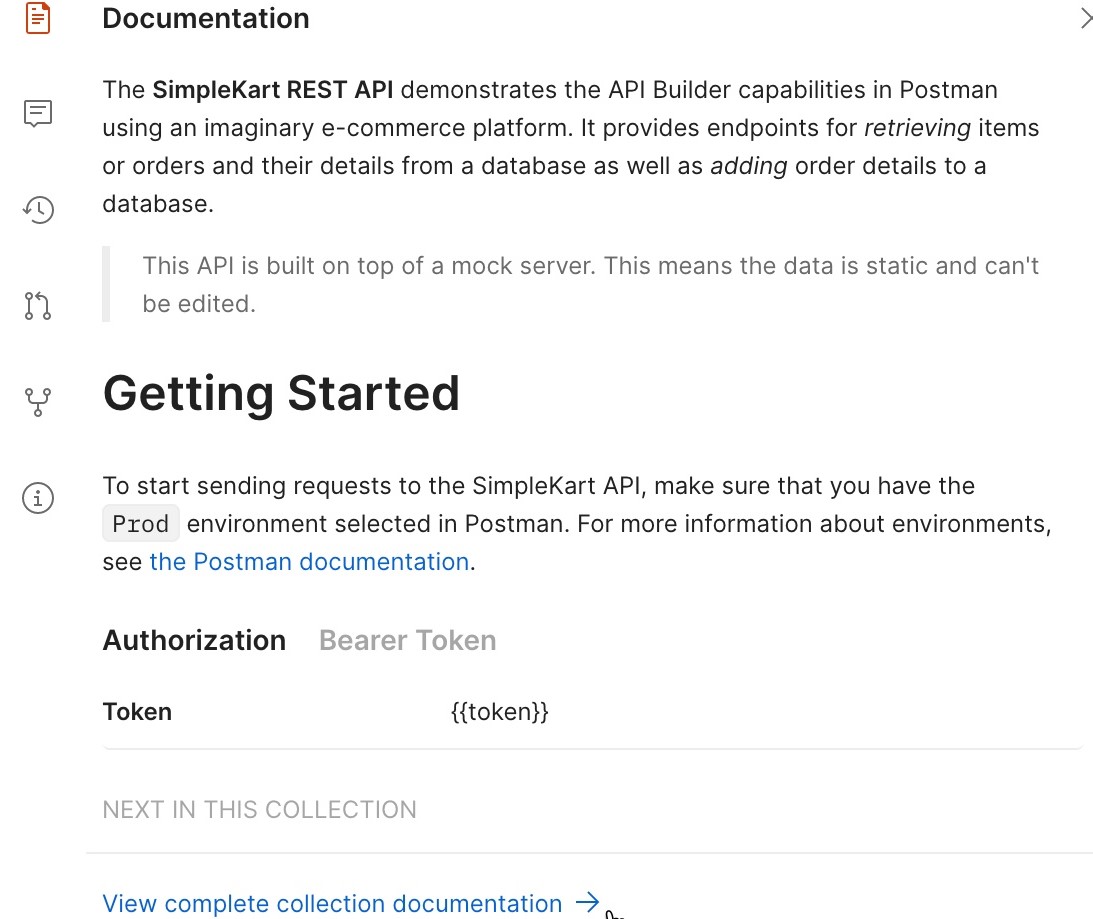Click the {{token}} variable value
This screenshot has width=1093, height=919.
pyautogui.click(x=500, y=712)
